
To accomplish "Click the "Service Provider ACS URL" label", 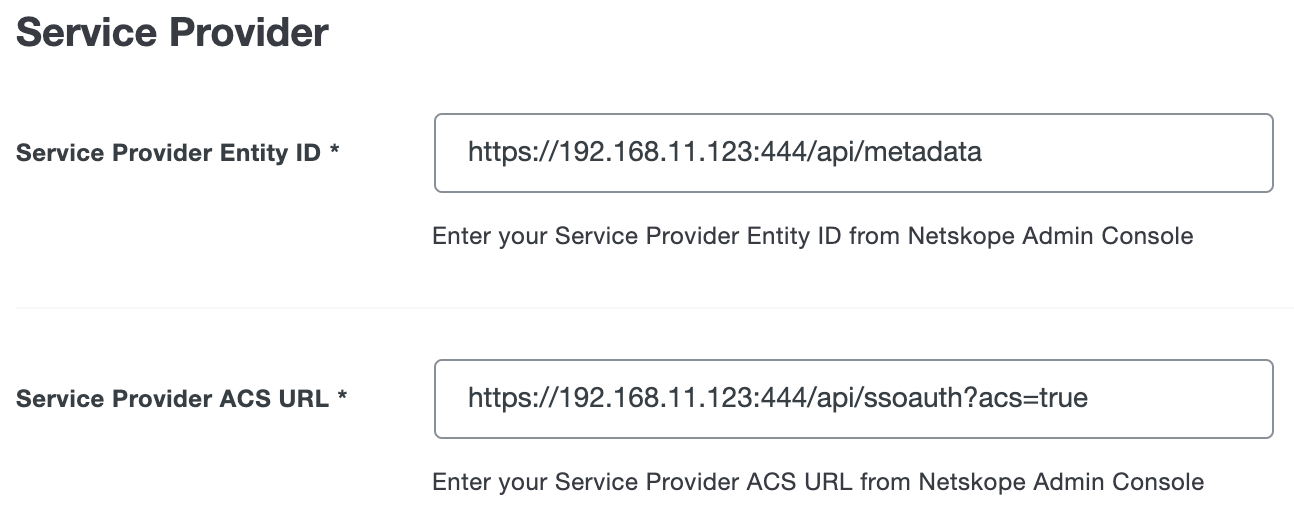I will tap(172, 399).
